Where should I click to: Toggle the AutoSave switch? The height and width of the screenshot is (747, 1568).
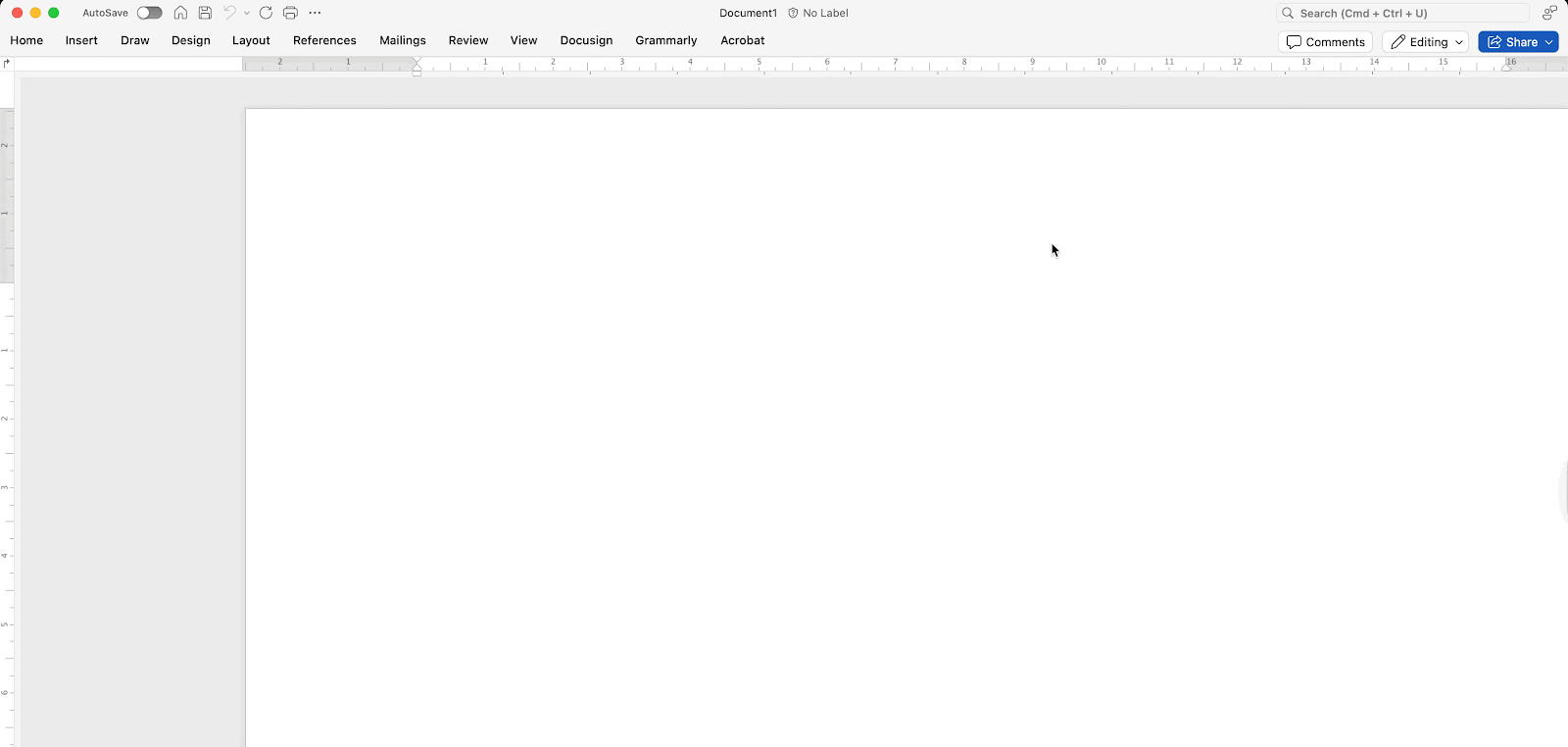point(149,13)
